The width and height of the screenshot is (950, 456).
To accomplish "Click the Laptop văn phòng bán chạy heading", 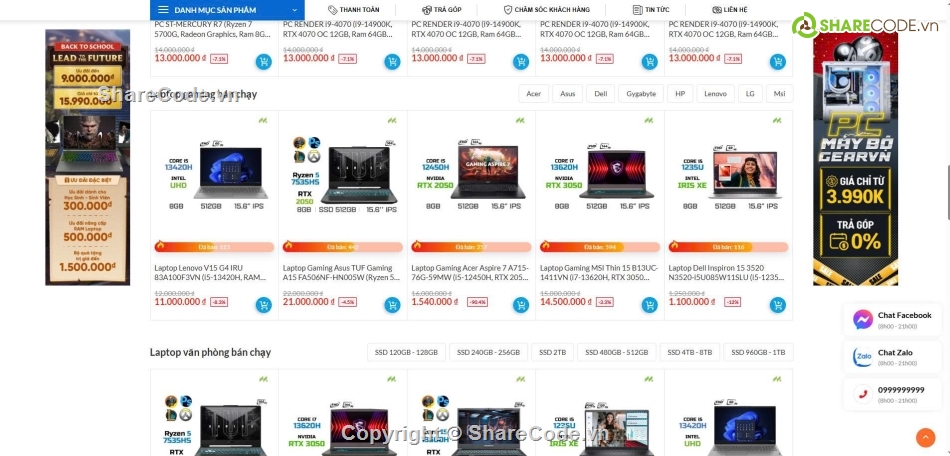I will click(210, 352).
